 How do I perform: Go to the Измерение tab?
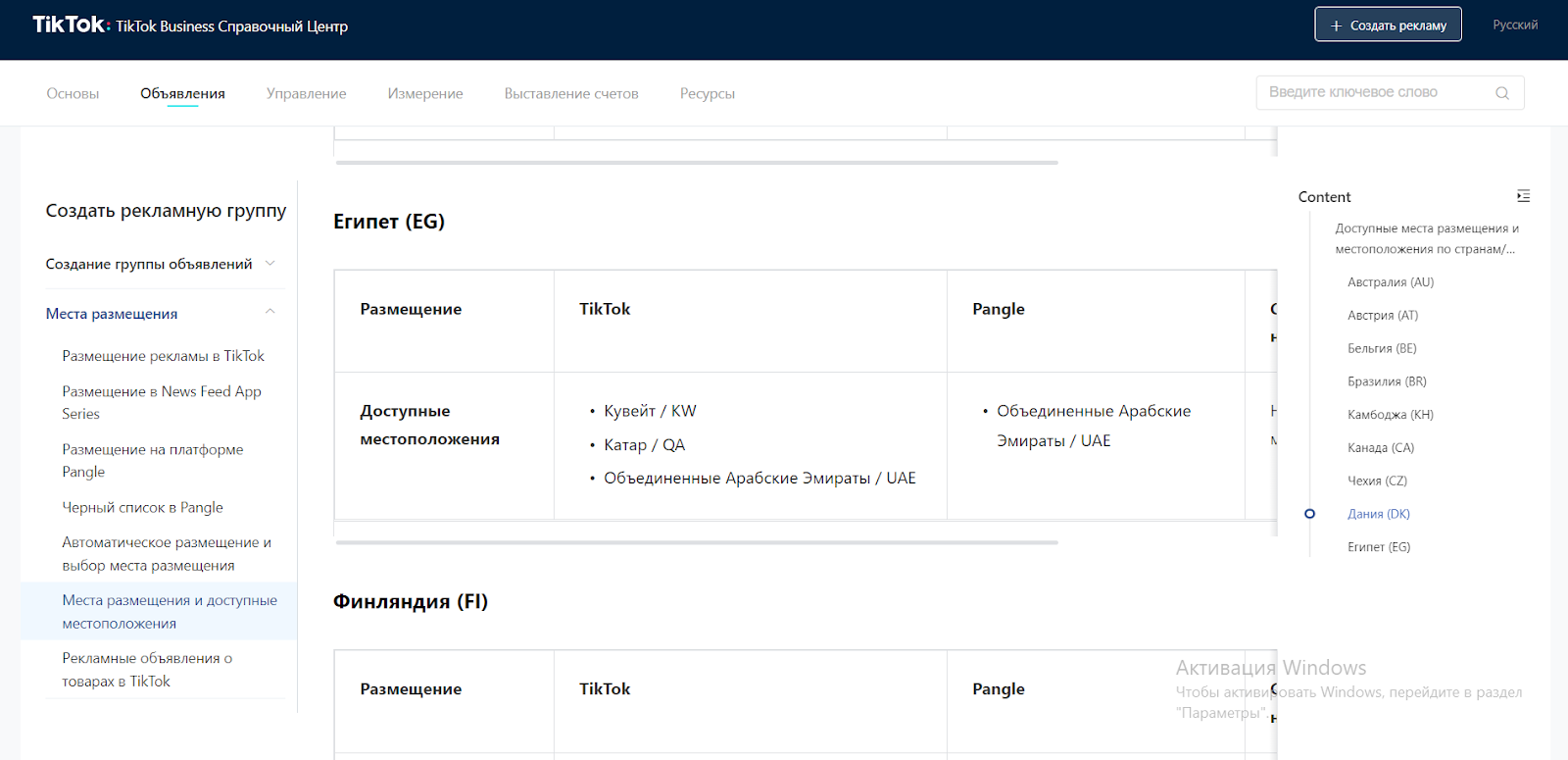(425, 93)
